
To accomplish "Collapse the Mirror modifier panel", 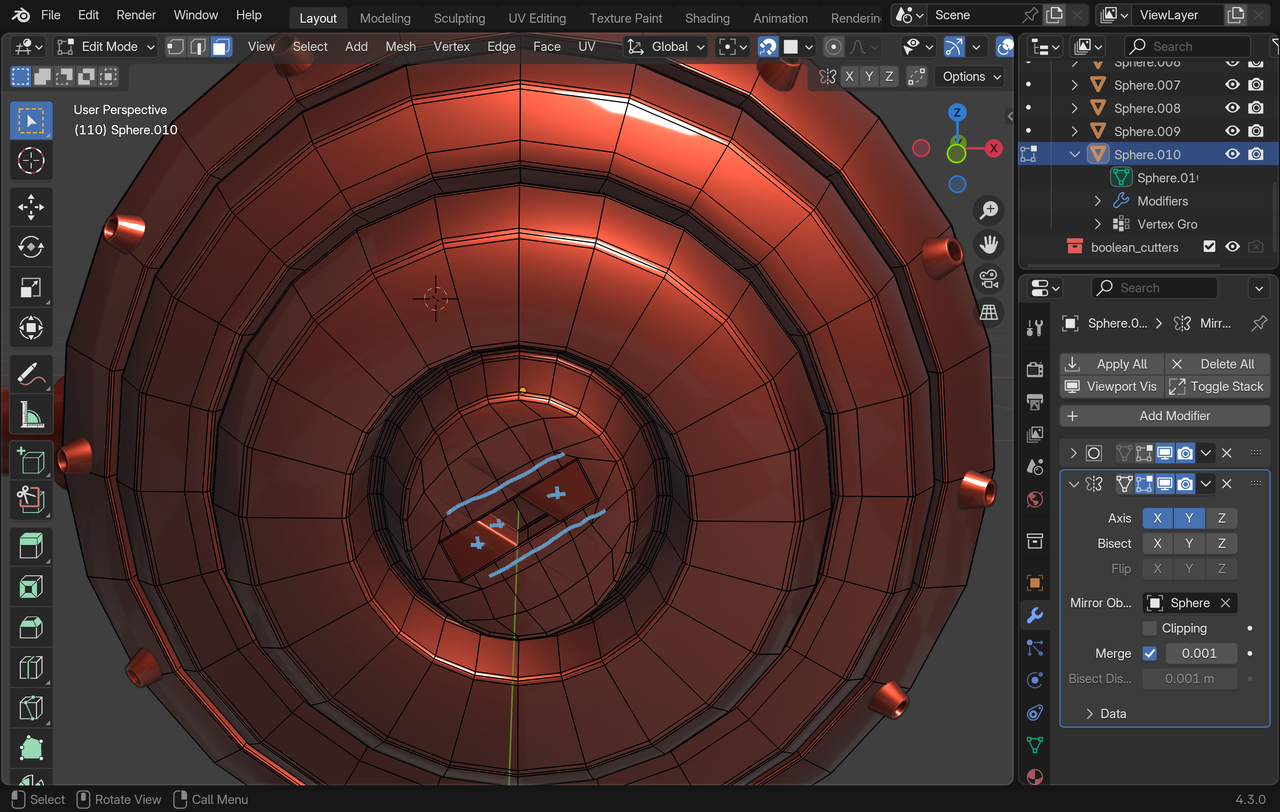I will 1074,483.
